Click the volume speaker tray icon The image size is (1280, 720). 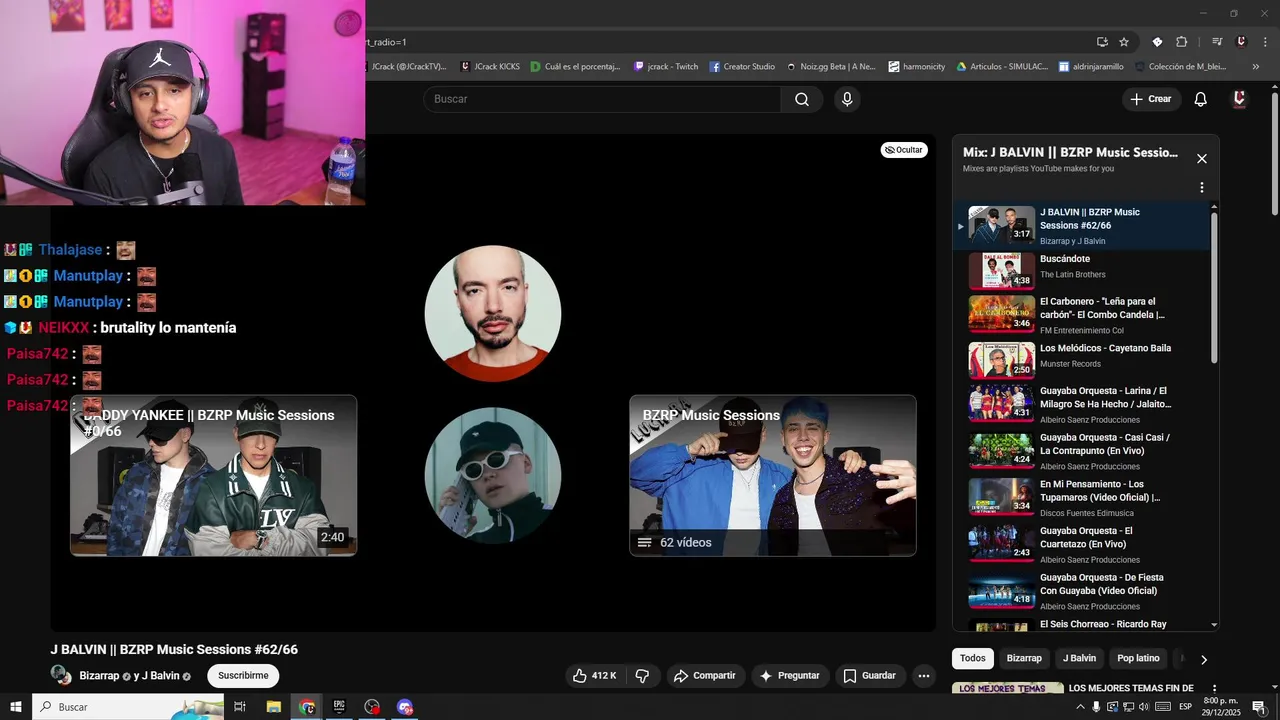(1144, 707)
